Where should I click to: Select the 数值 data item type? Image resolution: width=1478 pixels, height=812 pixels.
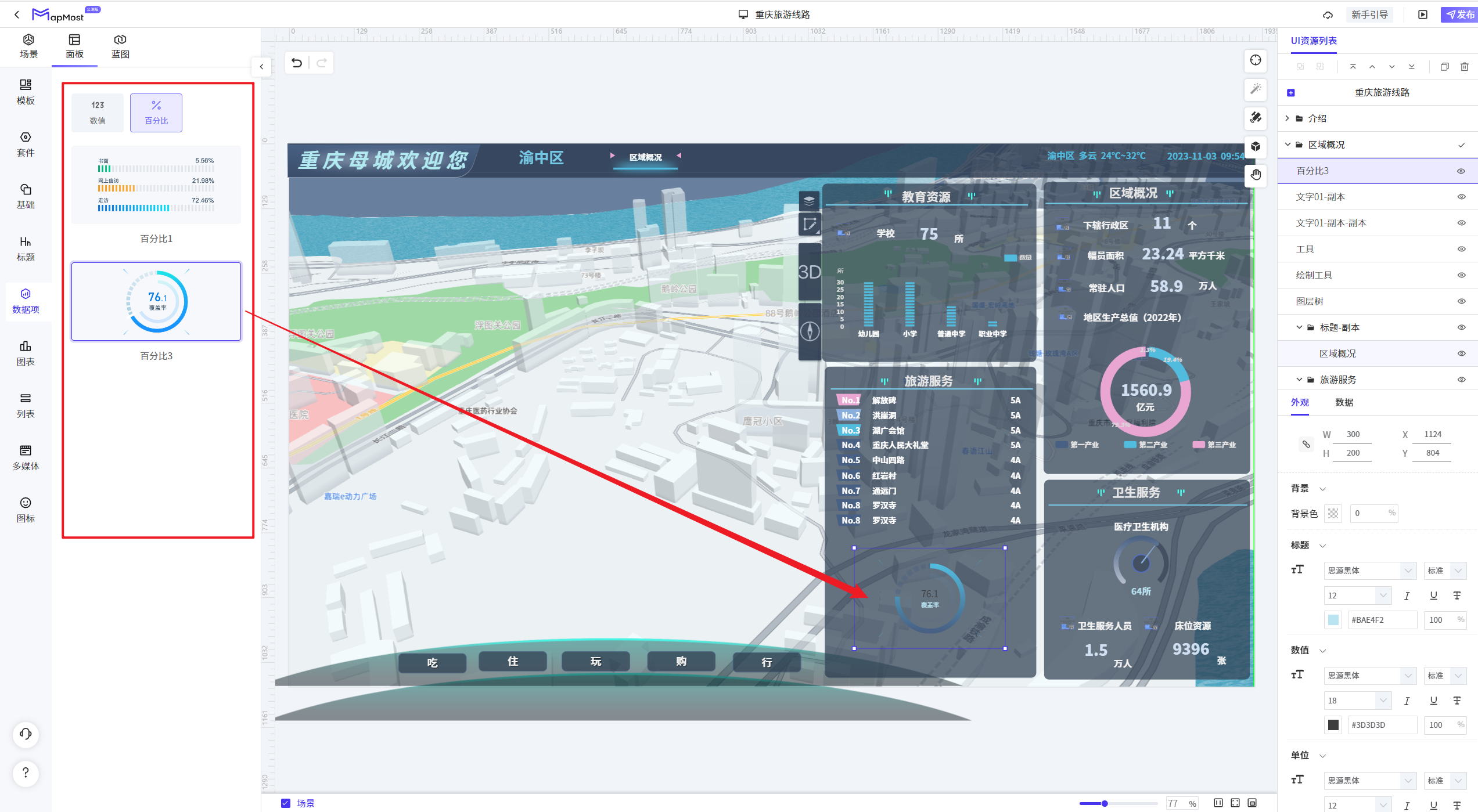click(x=98, y=113)
